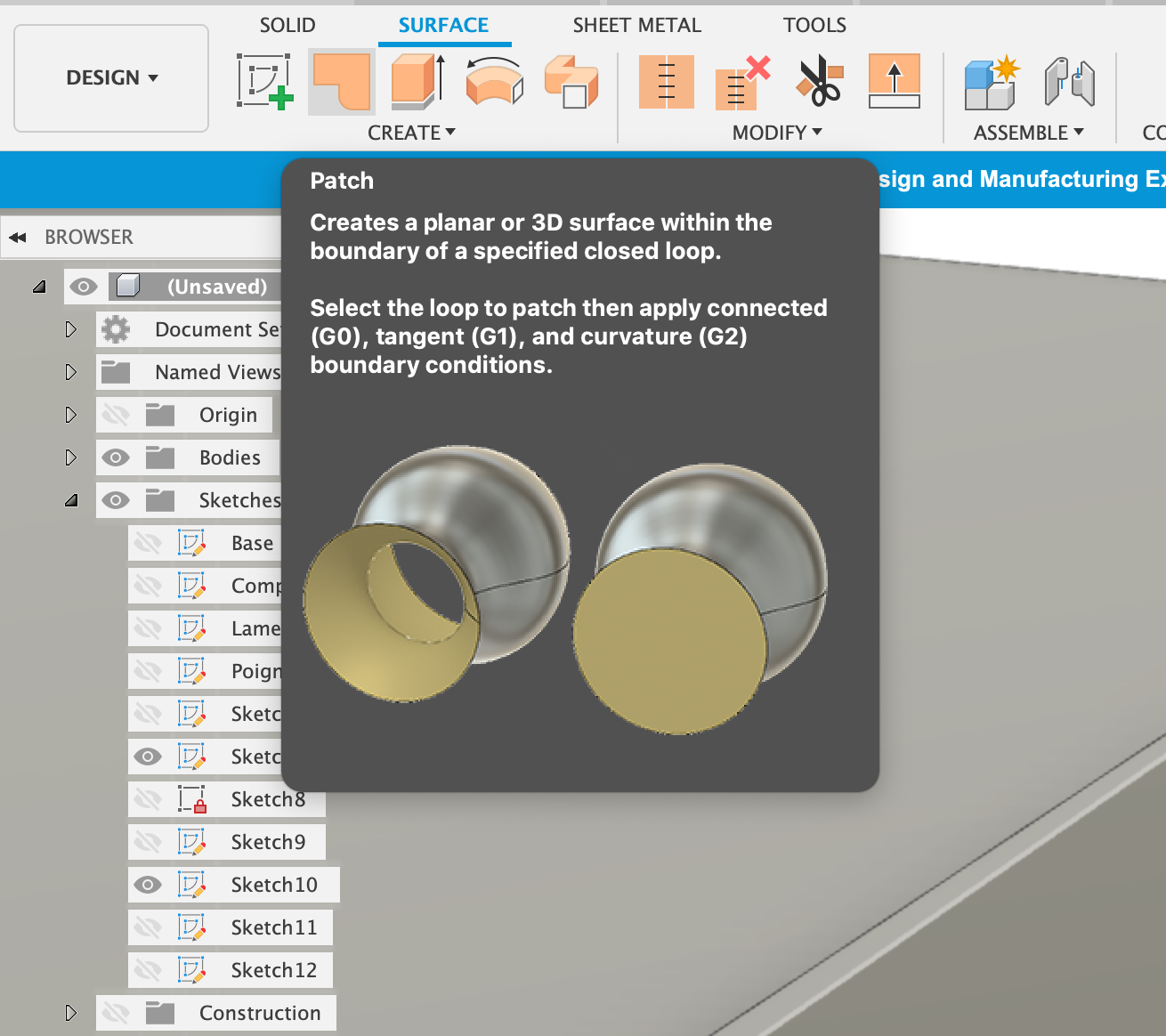Image resolution: width=1166 pixels, height=1036 pixels.
Task: Open the CREATE dropdown menu
Action: (411, 133)
